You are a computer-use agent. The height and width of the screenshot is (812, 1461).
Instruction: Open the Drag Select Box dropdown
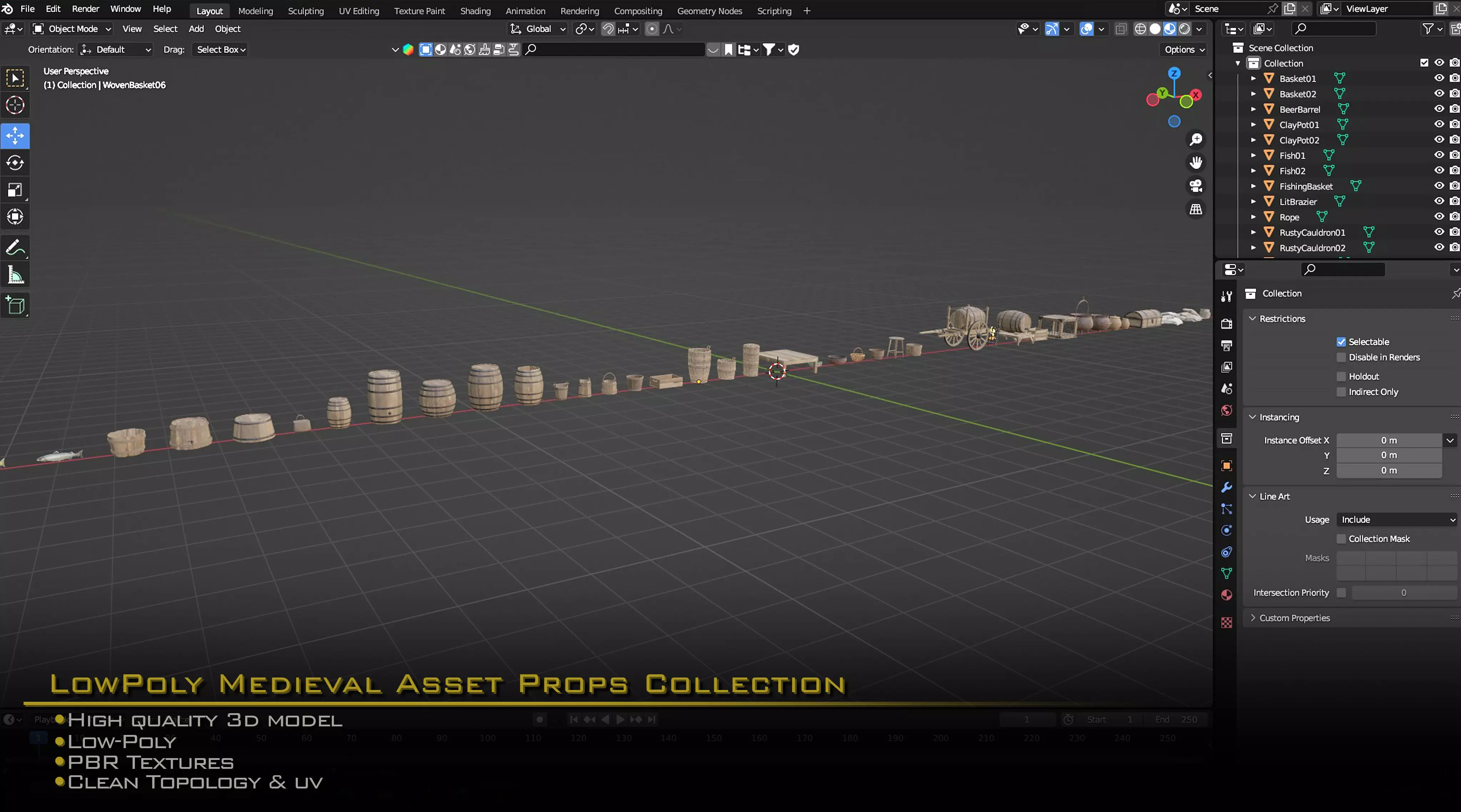(x=220, y=50)
